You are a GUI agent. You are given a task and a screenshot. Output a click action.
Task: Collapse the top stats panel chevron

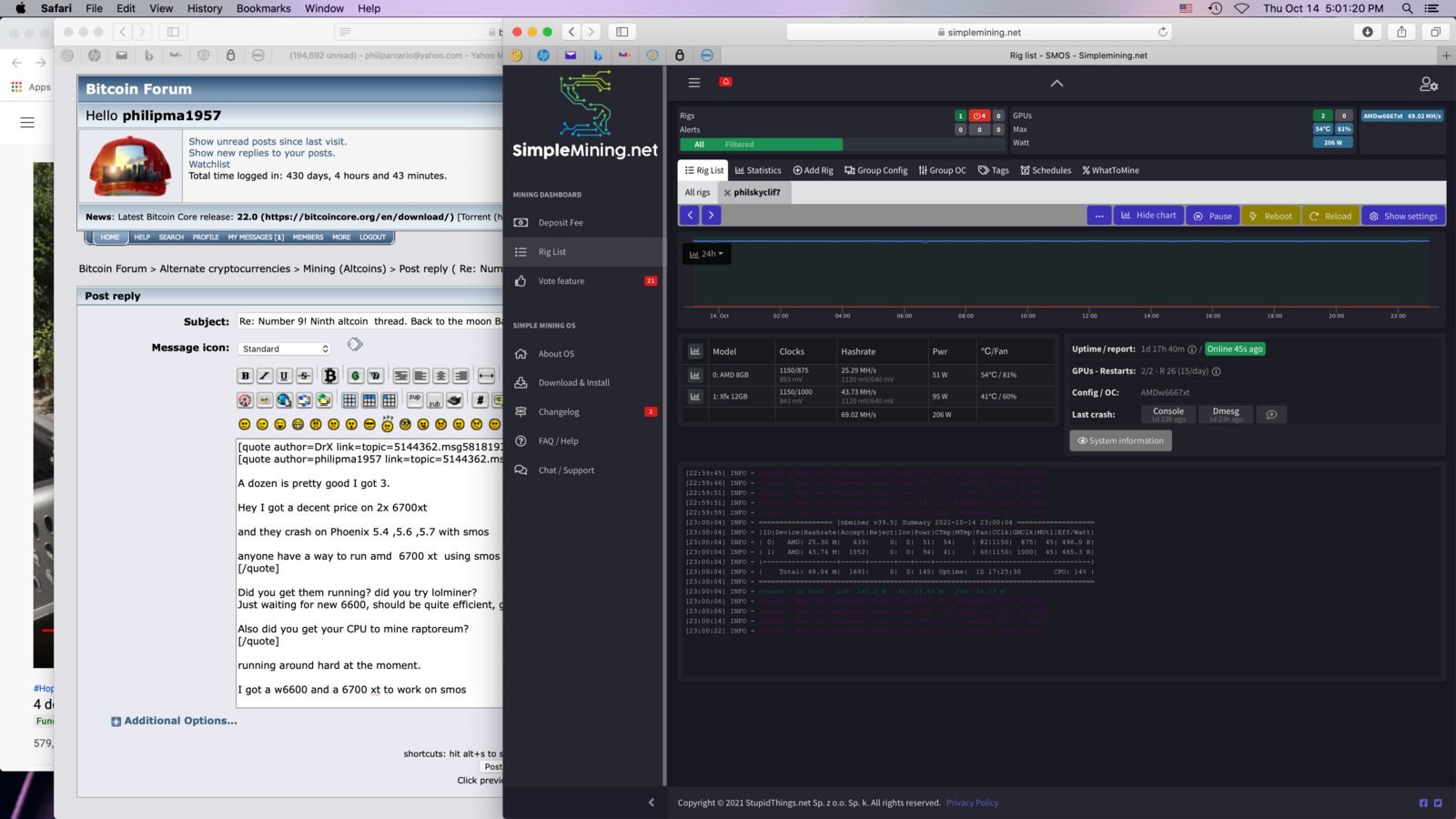pyautogui.click(x=1057, y=83)
